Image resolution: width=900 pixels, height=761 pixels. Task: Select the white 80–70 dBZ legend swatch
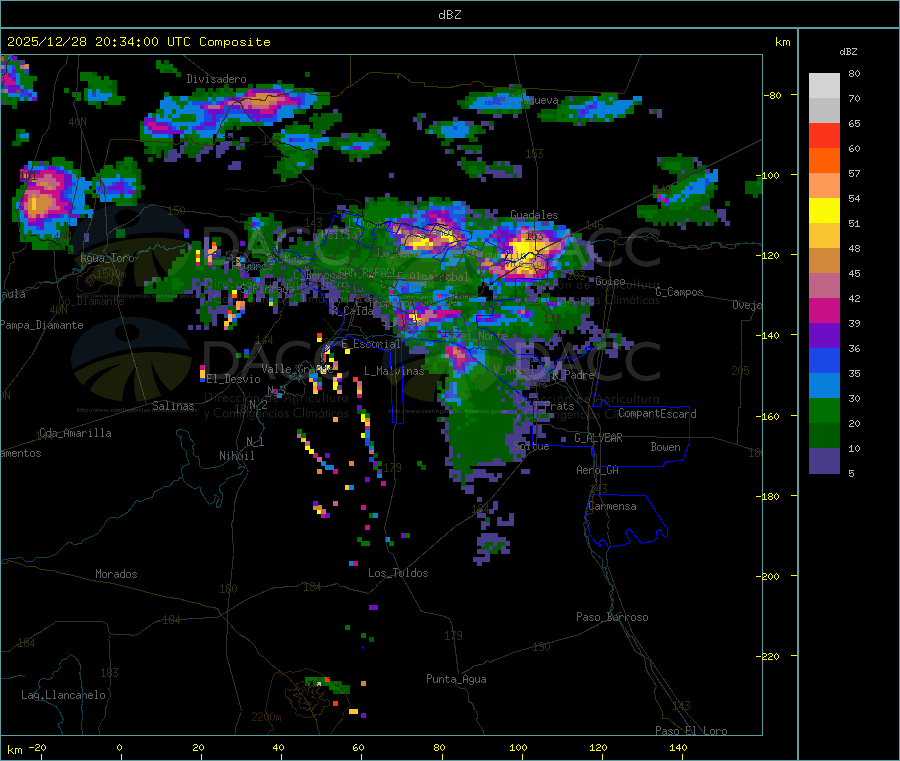[824, 86]
